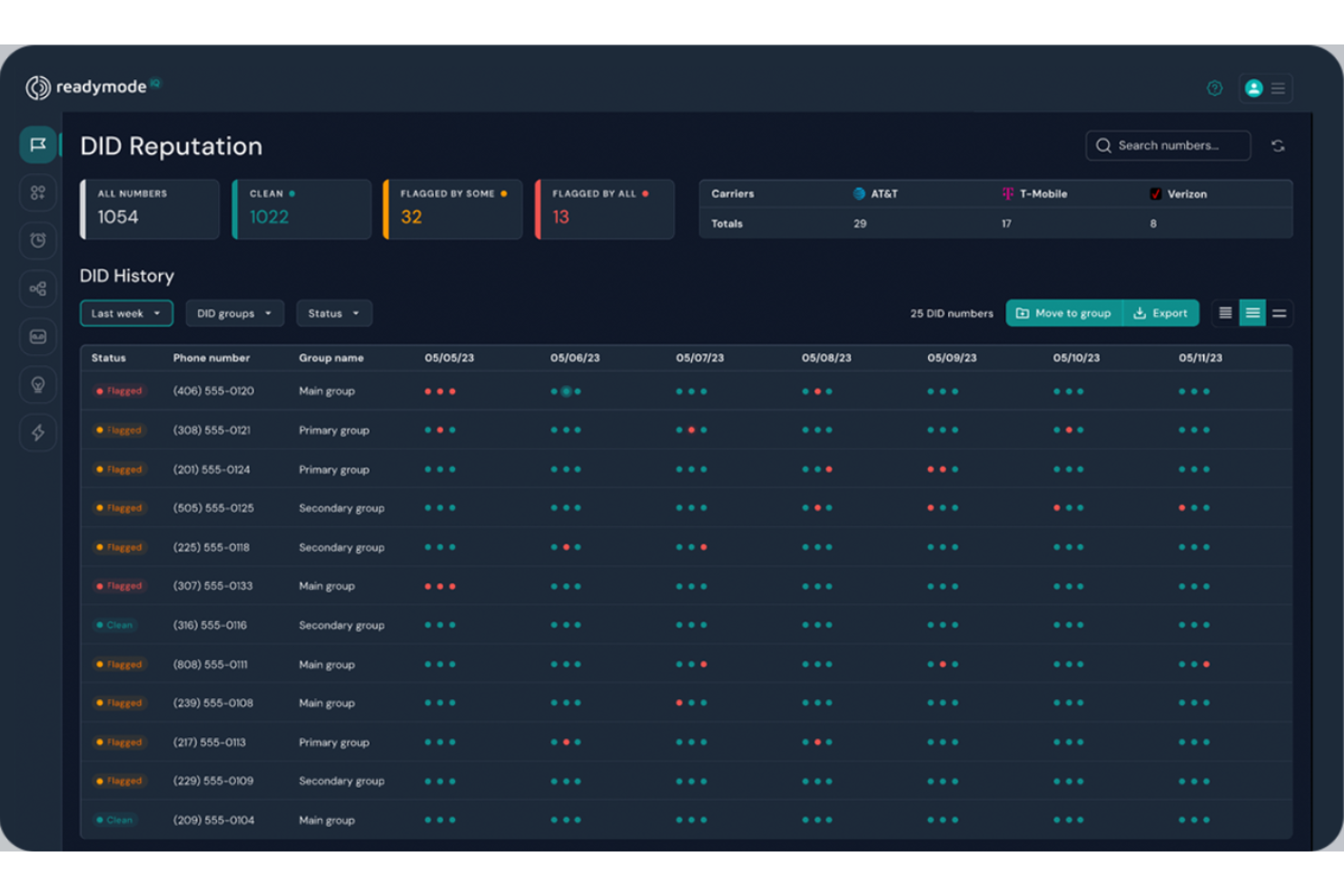Select the Flagged by Some card

point(451,209)
